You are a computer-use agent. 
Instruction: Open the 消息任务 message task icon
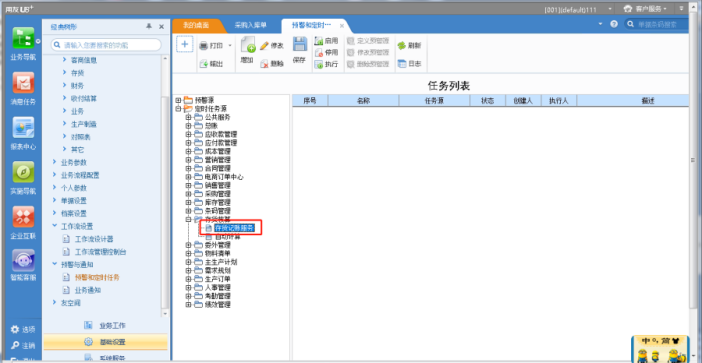click(23, 83)
